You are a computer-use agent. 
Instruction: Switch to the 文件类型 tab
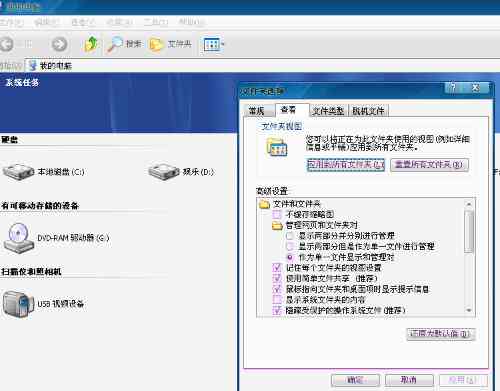[328, 111]
